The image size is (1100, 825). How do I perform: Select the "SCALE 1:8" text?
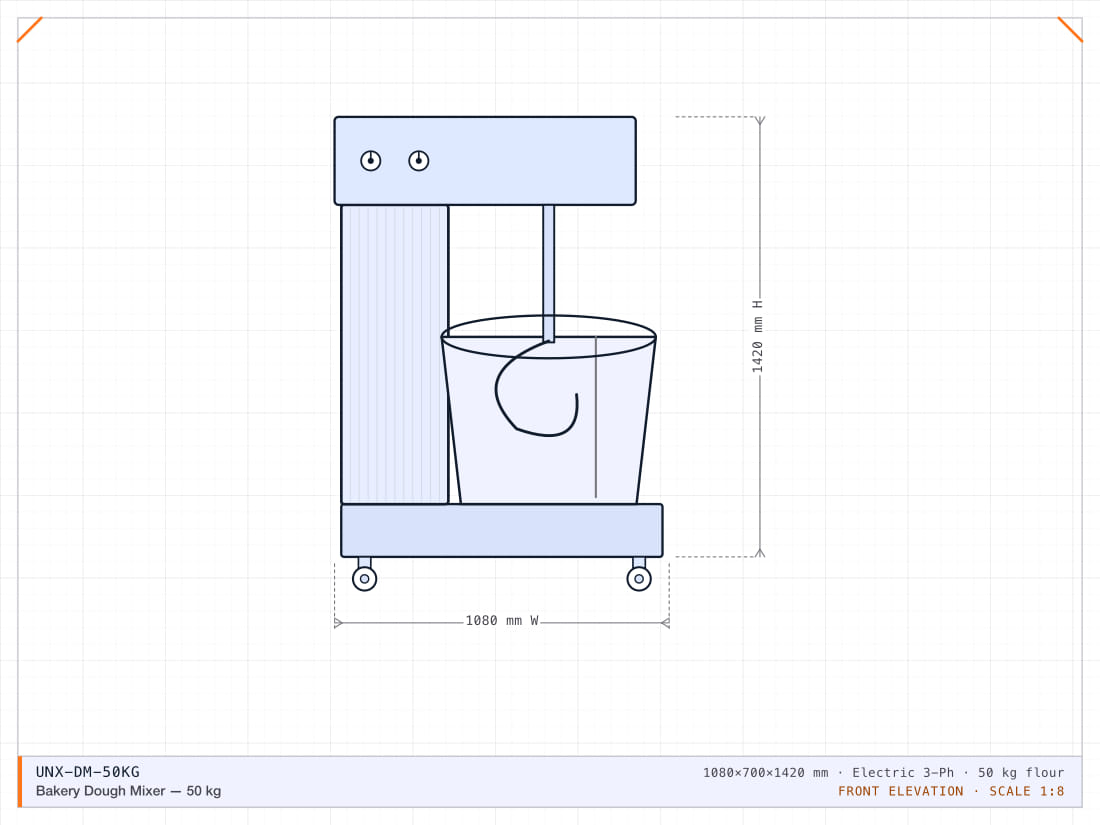pyautogui.click(x=1026, y=791)
